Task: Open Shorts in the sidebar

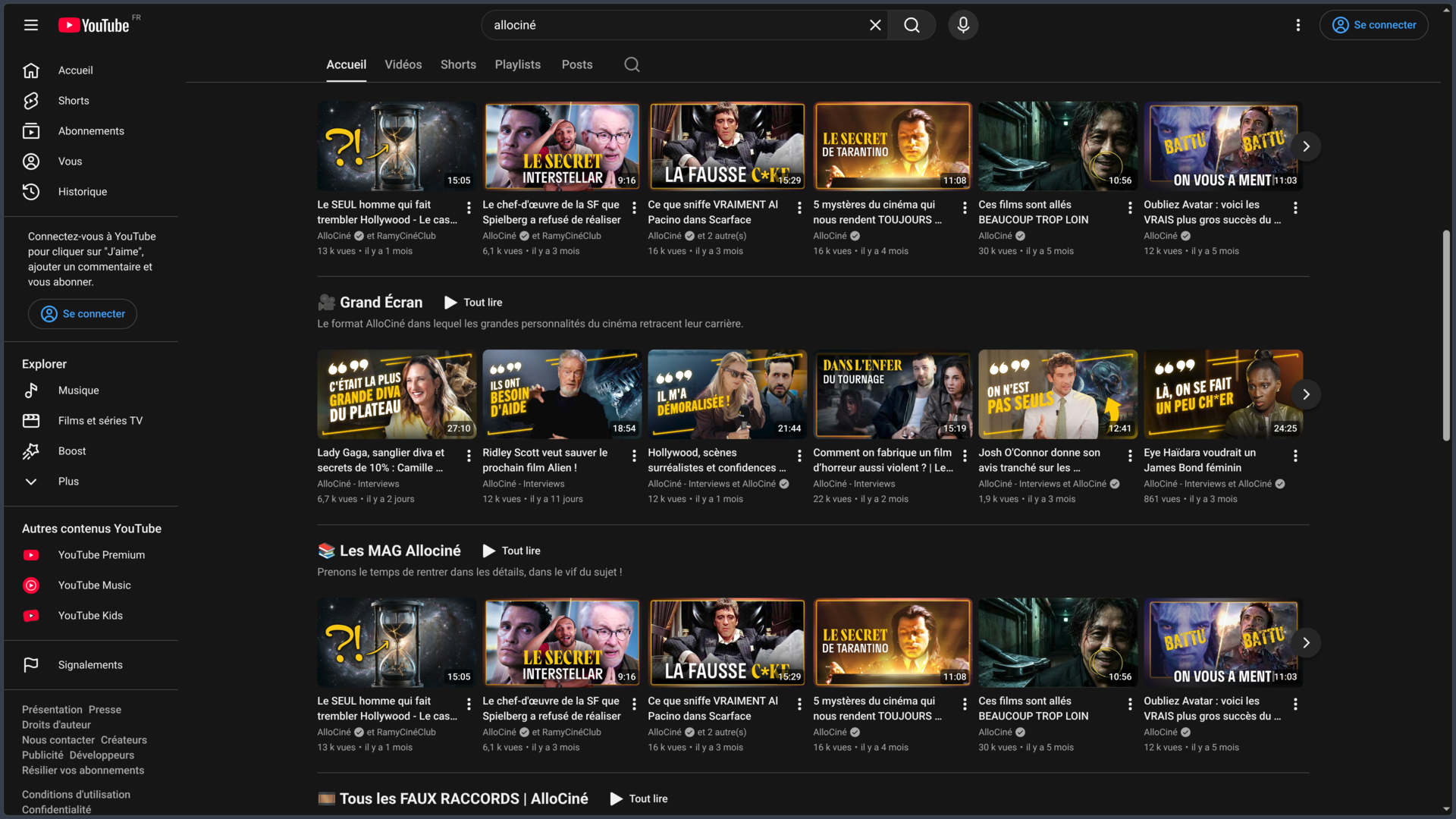Action: [91, 101]
